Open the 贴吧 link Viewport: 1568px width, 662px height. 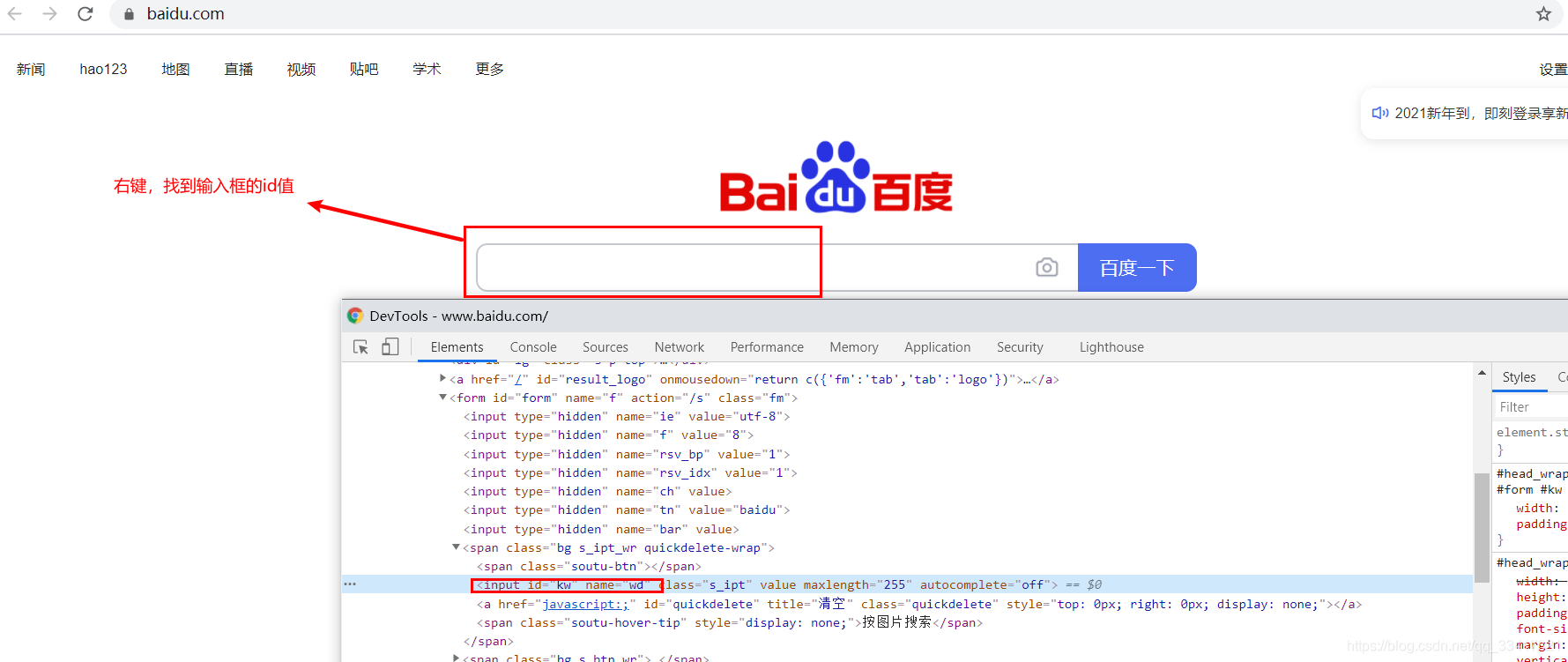tap(364, 69)
